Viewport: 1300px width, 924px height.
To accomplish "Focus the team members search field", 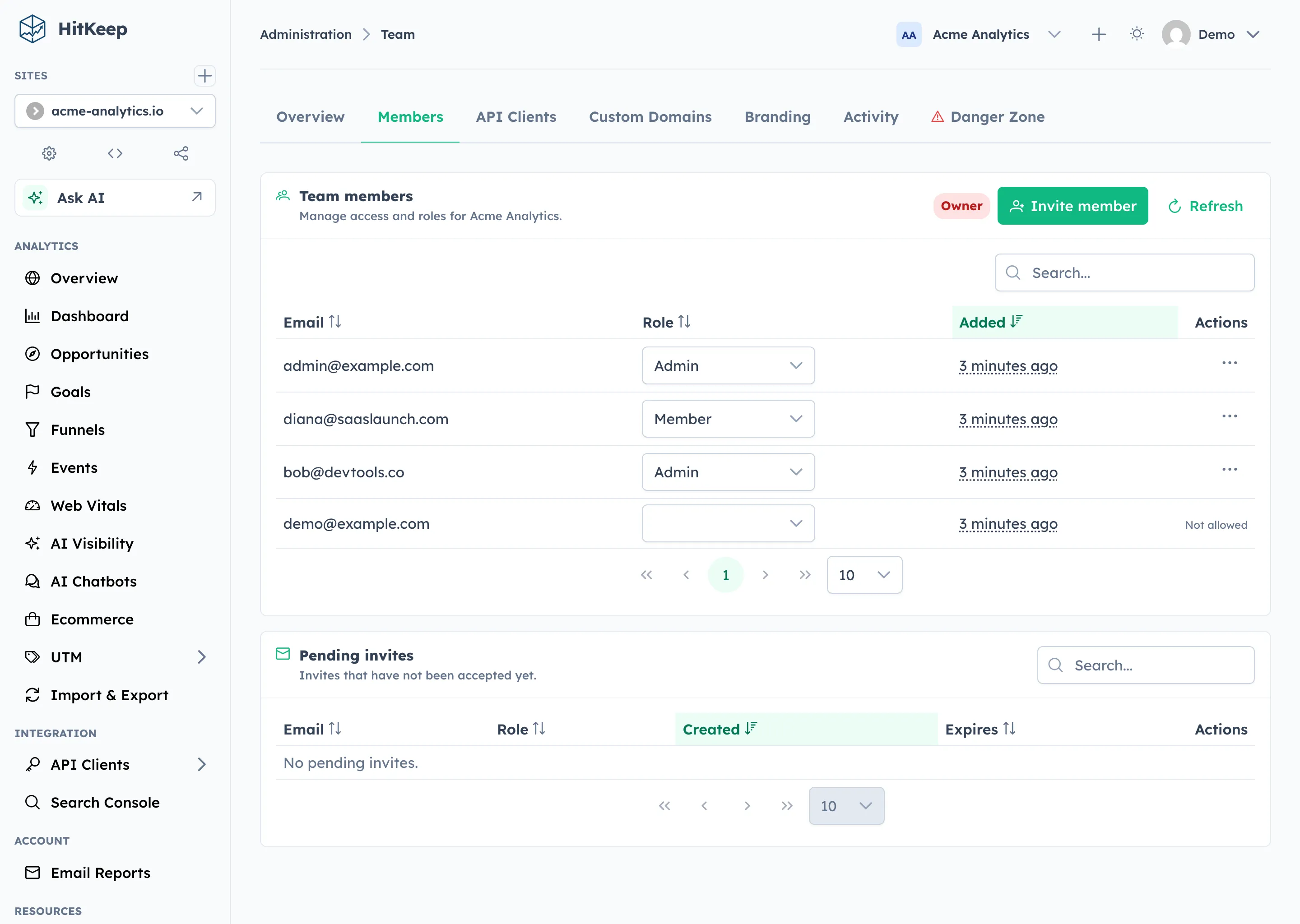I will 1124,273.
